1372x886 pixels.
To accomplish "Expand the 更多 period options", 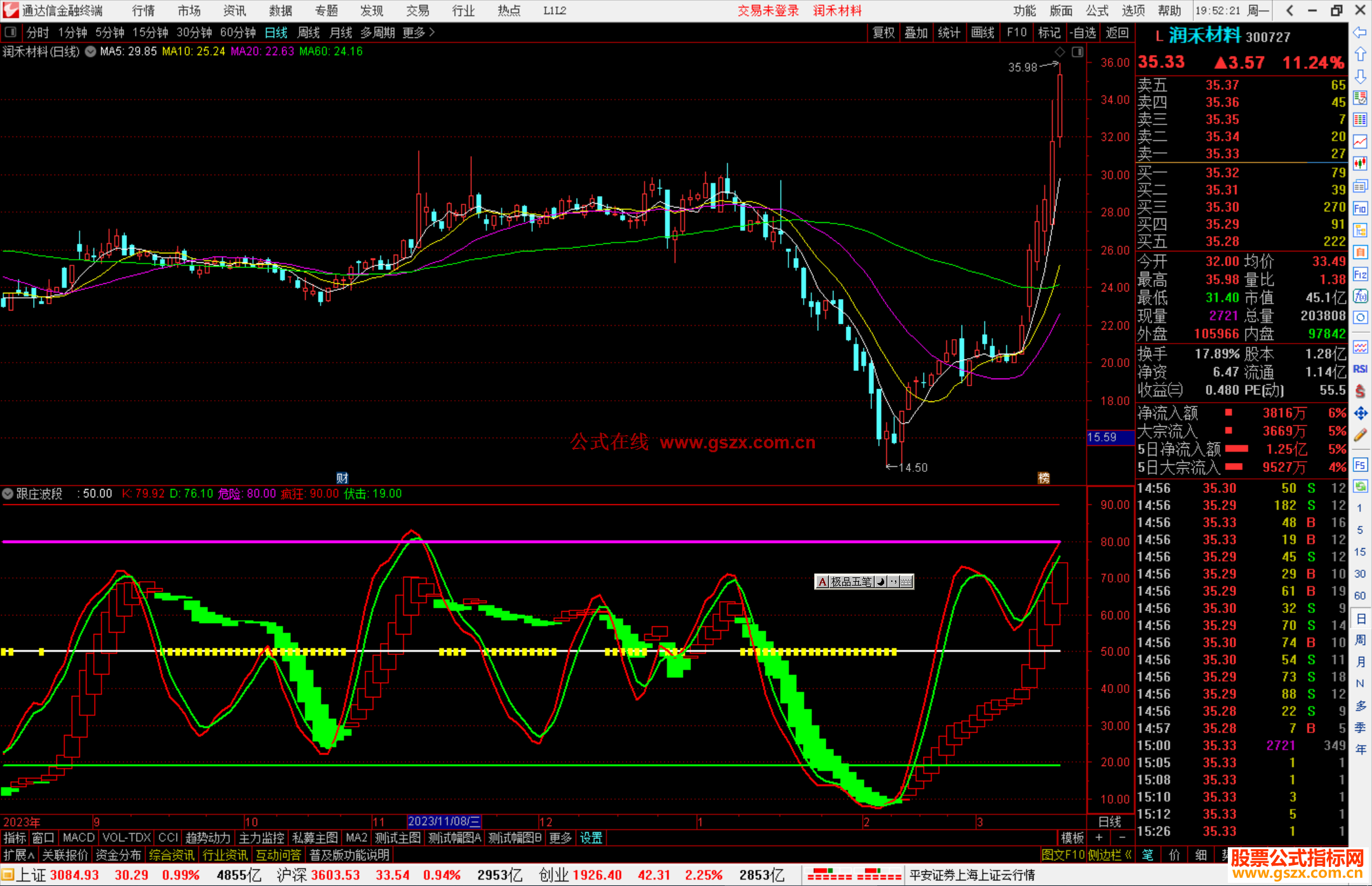I will [x=419, y=32].
